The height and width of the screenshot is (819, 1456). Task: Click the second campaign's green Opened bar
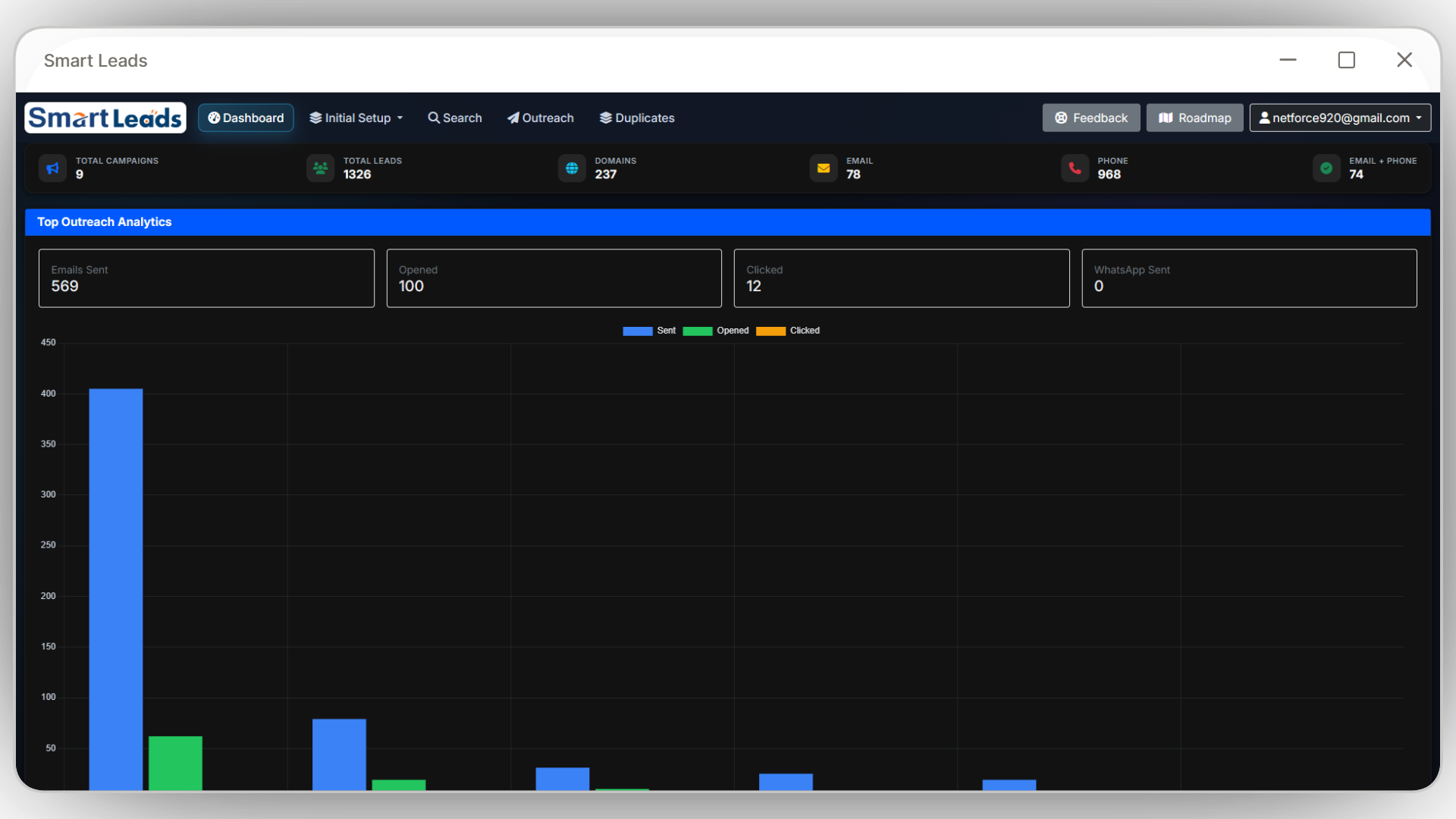(x=399, y=785)
